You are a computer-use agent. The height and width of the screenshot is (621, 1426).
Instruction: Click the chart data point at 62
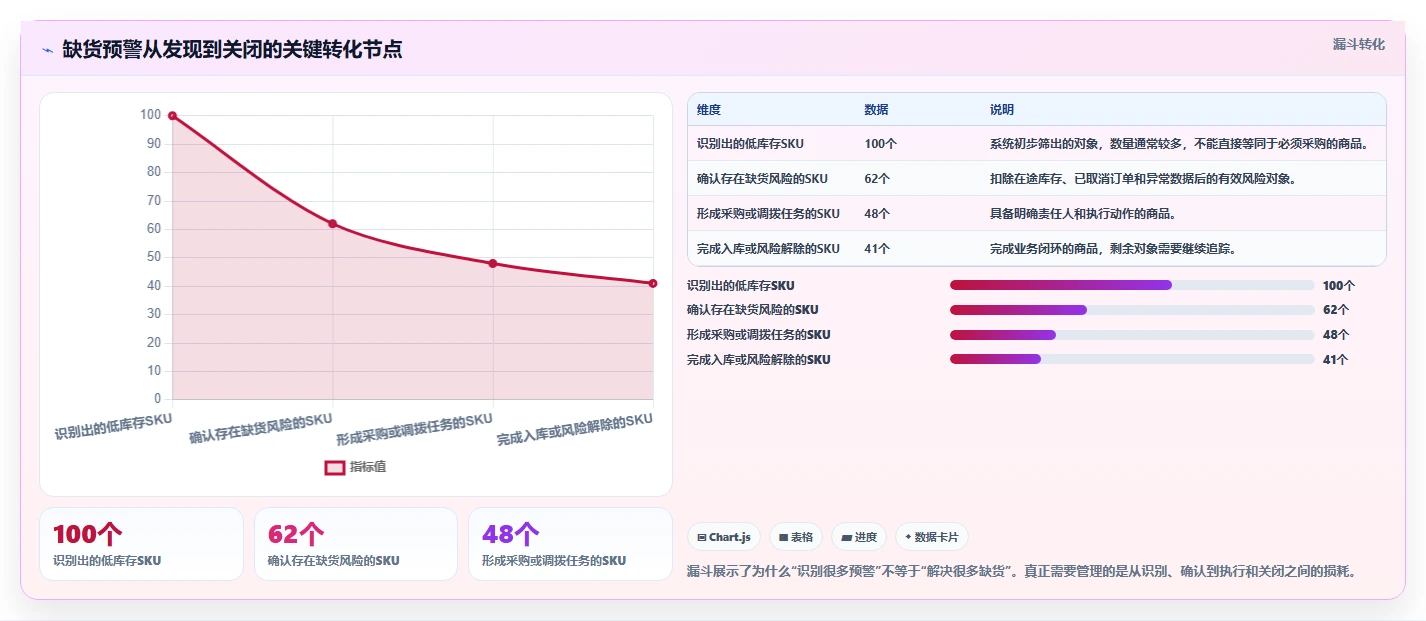click(332, 223)
